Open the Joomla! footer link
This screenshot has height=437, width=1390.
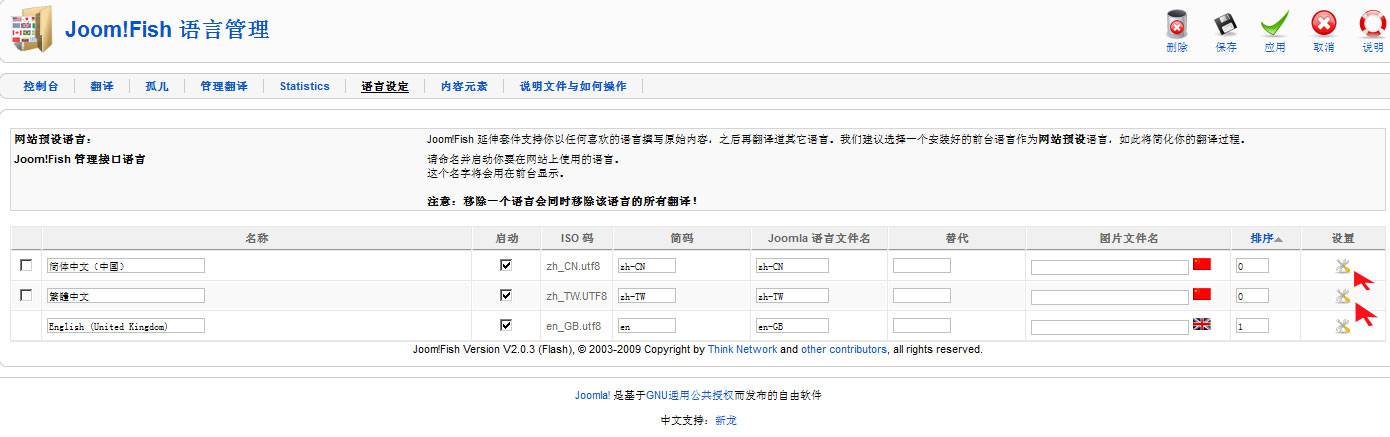(x=592, y=395)
